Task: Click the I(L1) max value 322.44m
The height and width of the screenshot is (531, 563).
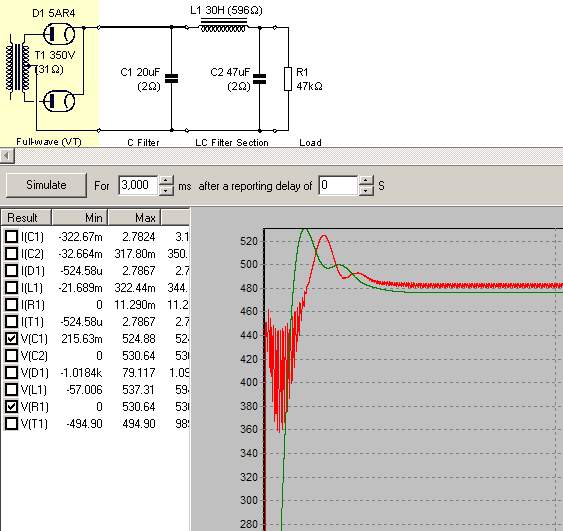Action: click(135, 288)
